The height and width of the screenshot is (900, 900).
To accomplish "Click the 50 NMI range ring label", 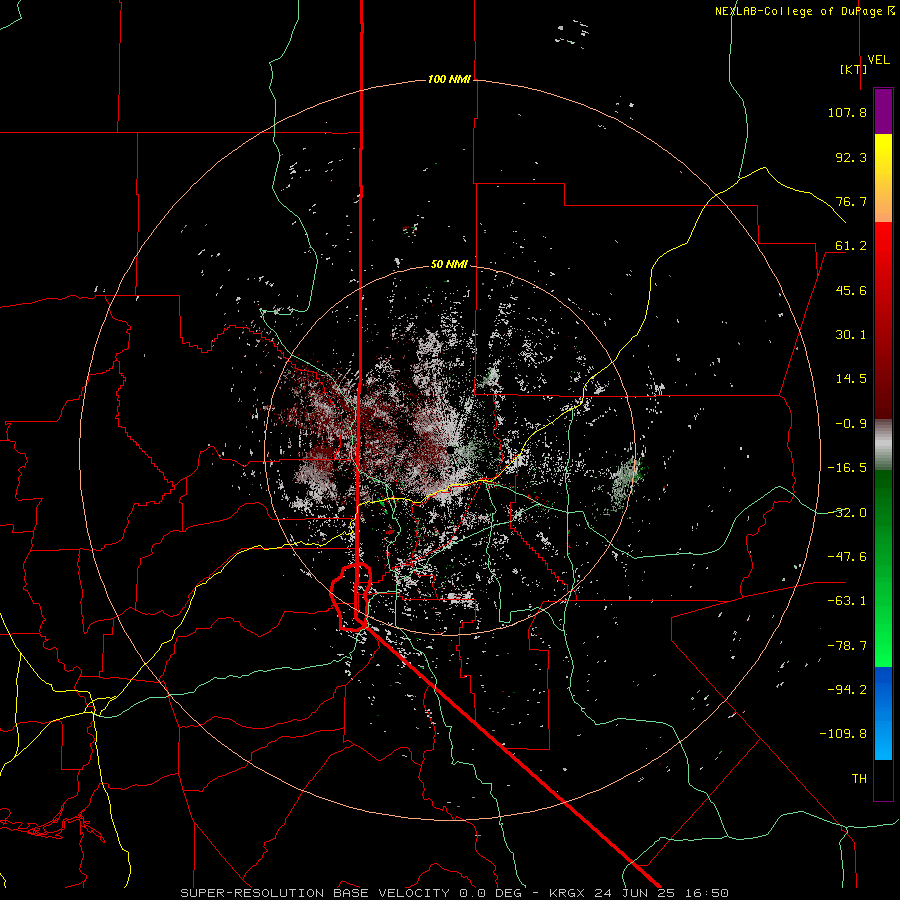I will 449,264.
